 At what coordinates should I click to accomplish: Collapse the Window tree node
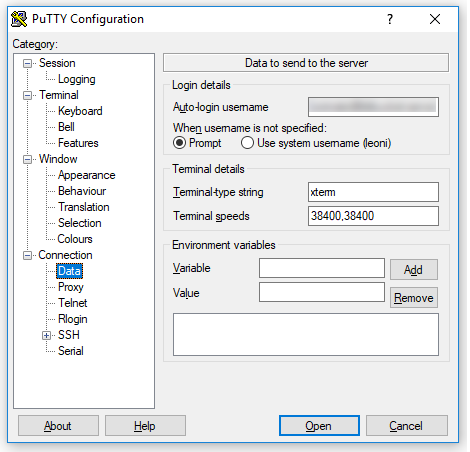tap(27, 159)
